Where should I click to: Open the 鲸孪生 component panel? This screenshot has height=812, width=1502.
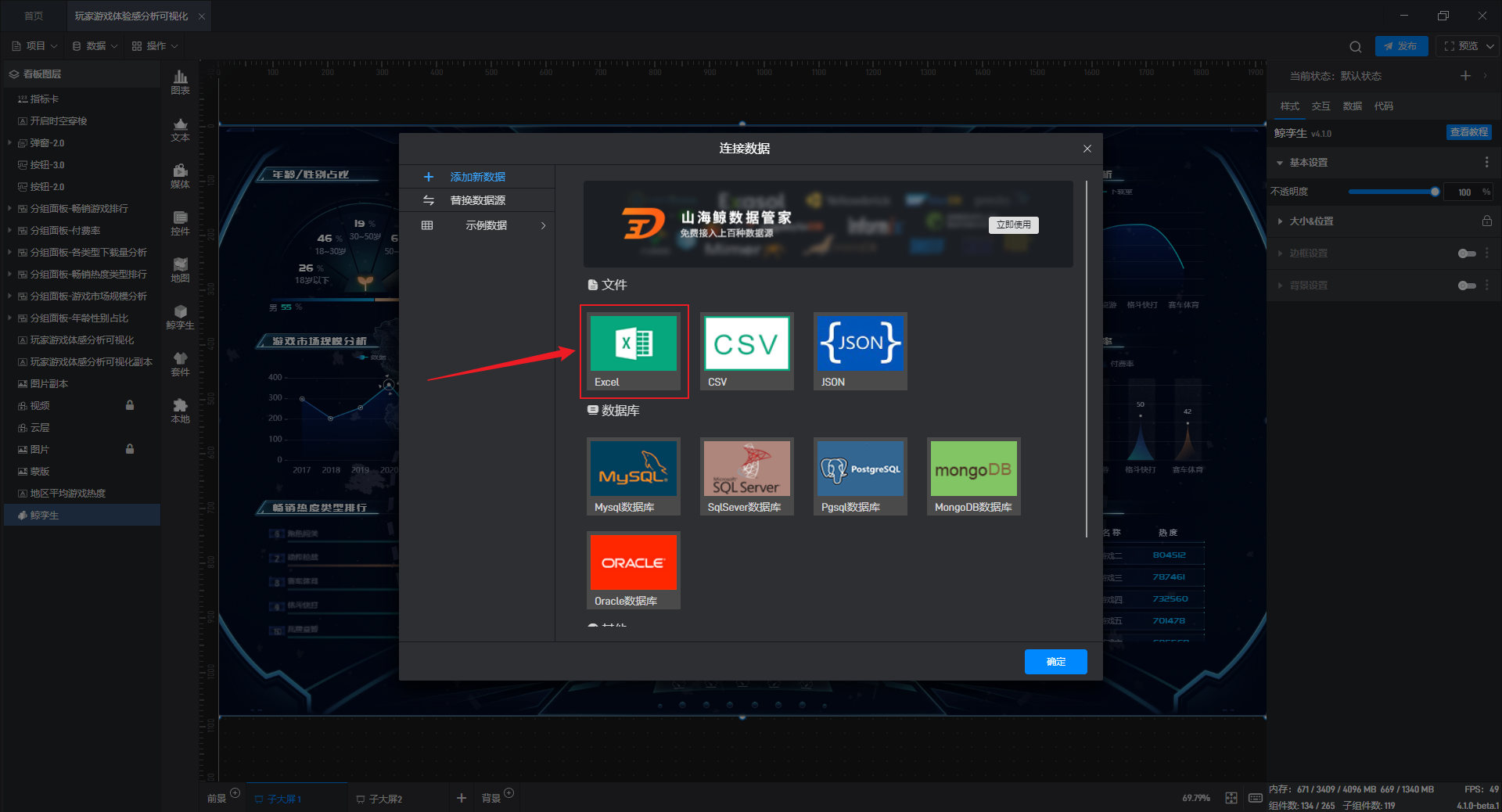coord(180,318)
